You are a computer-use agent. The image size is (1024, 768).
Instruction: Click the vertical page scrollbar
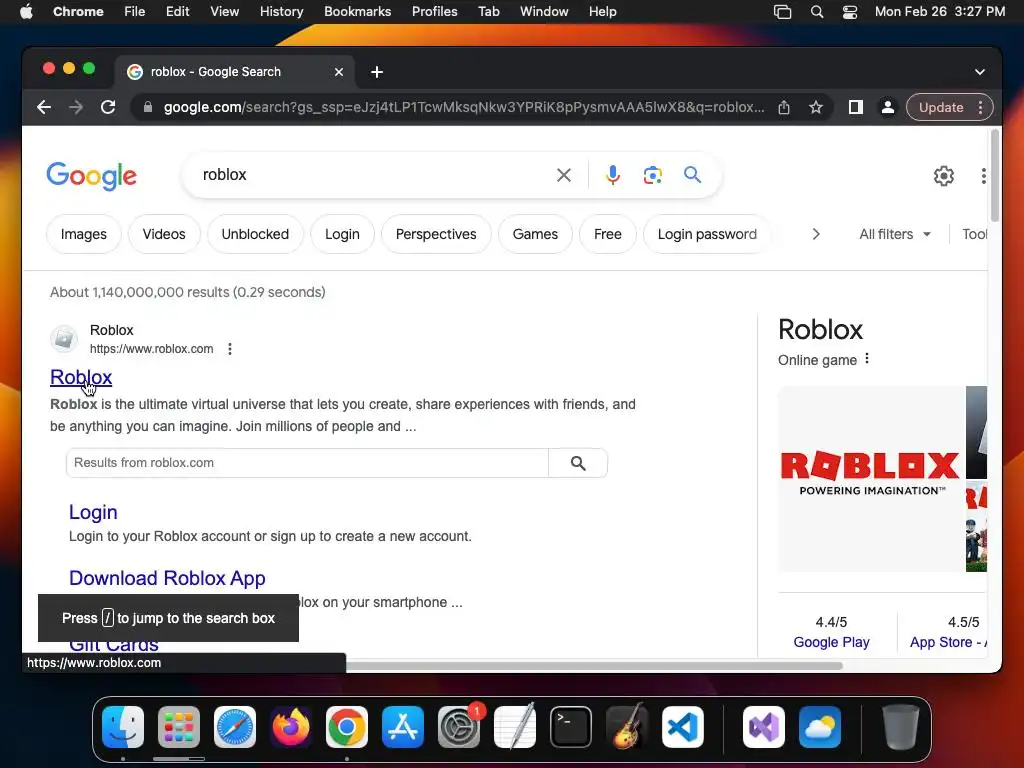995,176
